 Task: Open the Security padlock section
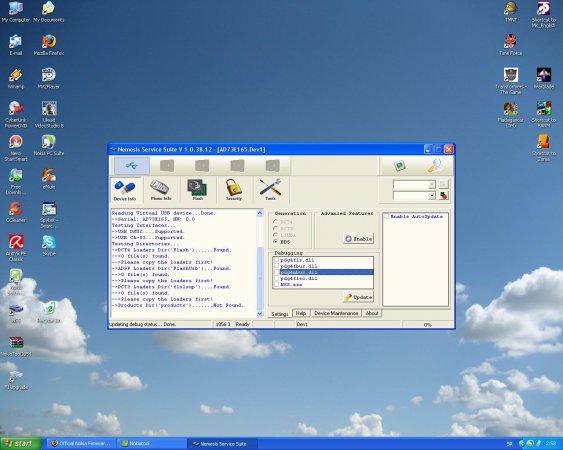pos(234,190)
